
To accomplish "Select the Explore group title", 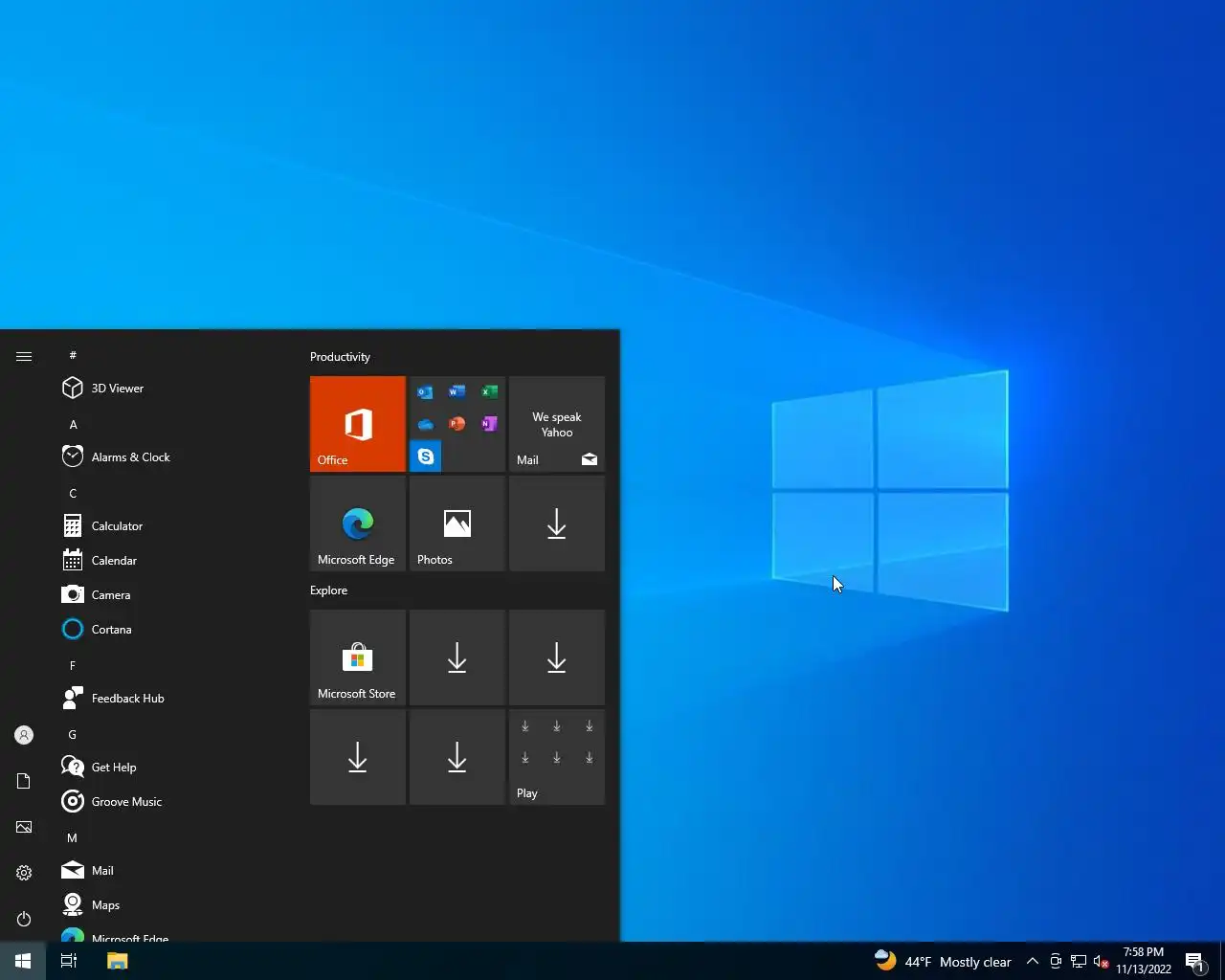I will [x=328, y=590].
